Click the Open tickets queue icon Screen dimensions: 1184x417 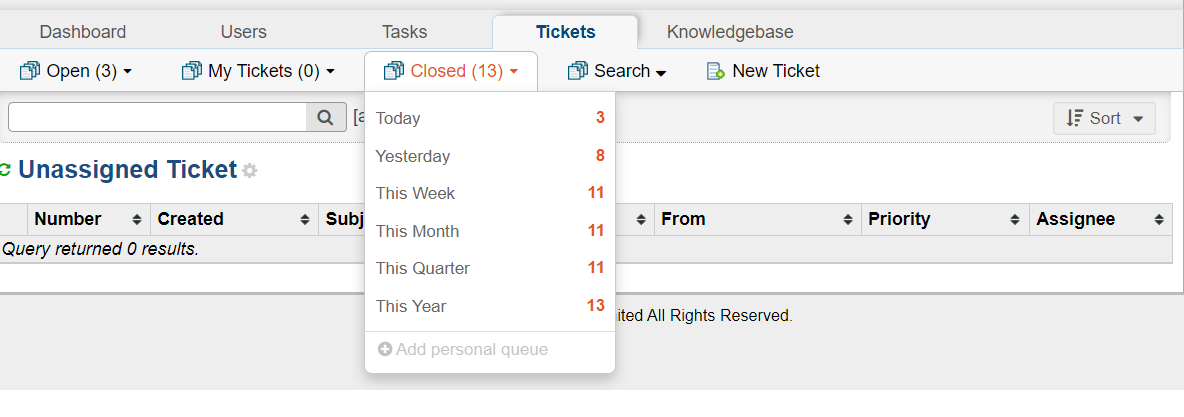(29, 71)
